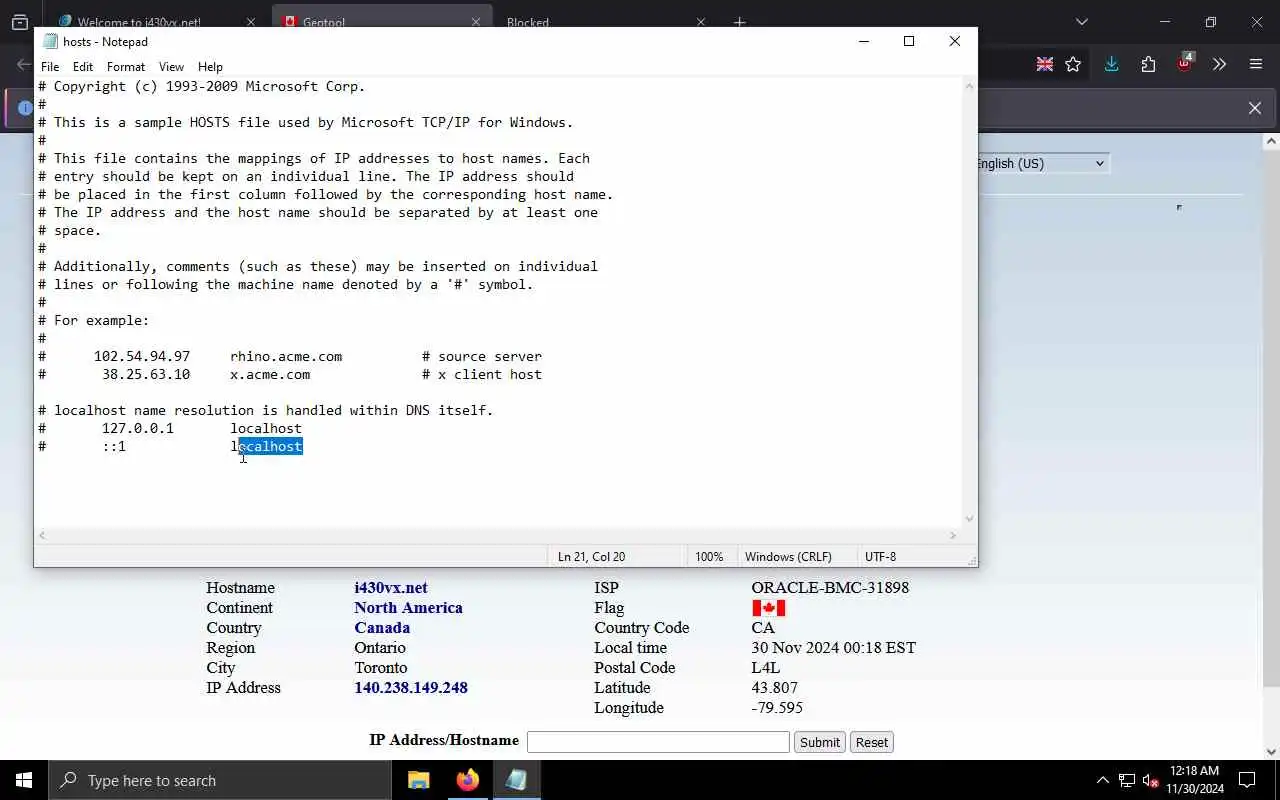Open File Explorer from the taskbar
The image size is (1280, 800).
(418, 780)
